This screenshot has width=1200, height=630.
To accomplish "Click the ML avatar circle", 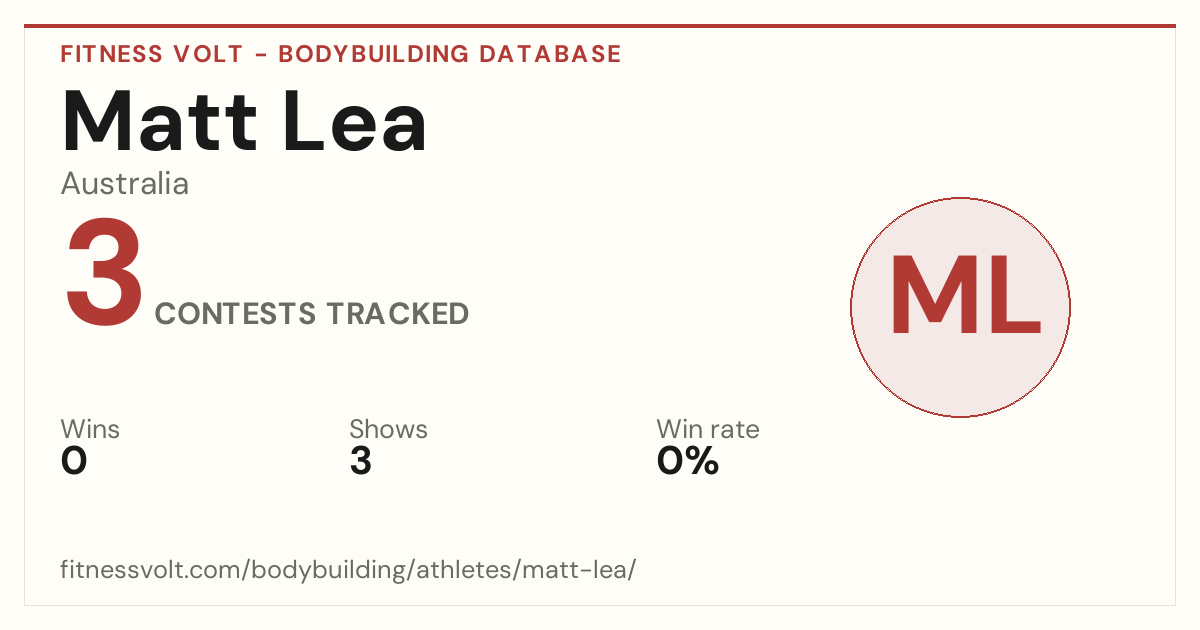I will [x=960, y=307].
